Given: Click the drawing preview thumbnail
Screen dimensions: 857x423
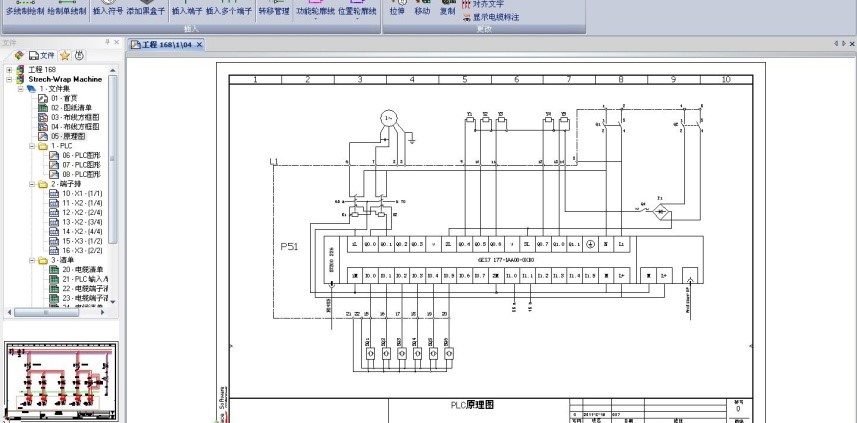Looking at the screenshot, I should point(61,382).
